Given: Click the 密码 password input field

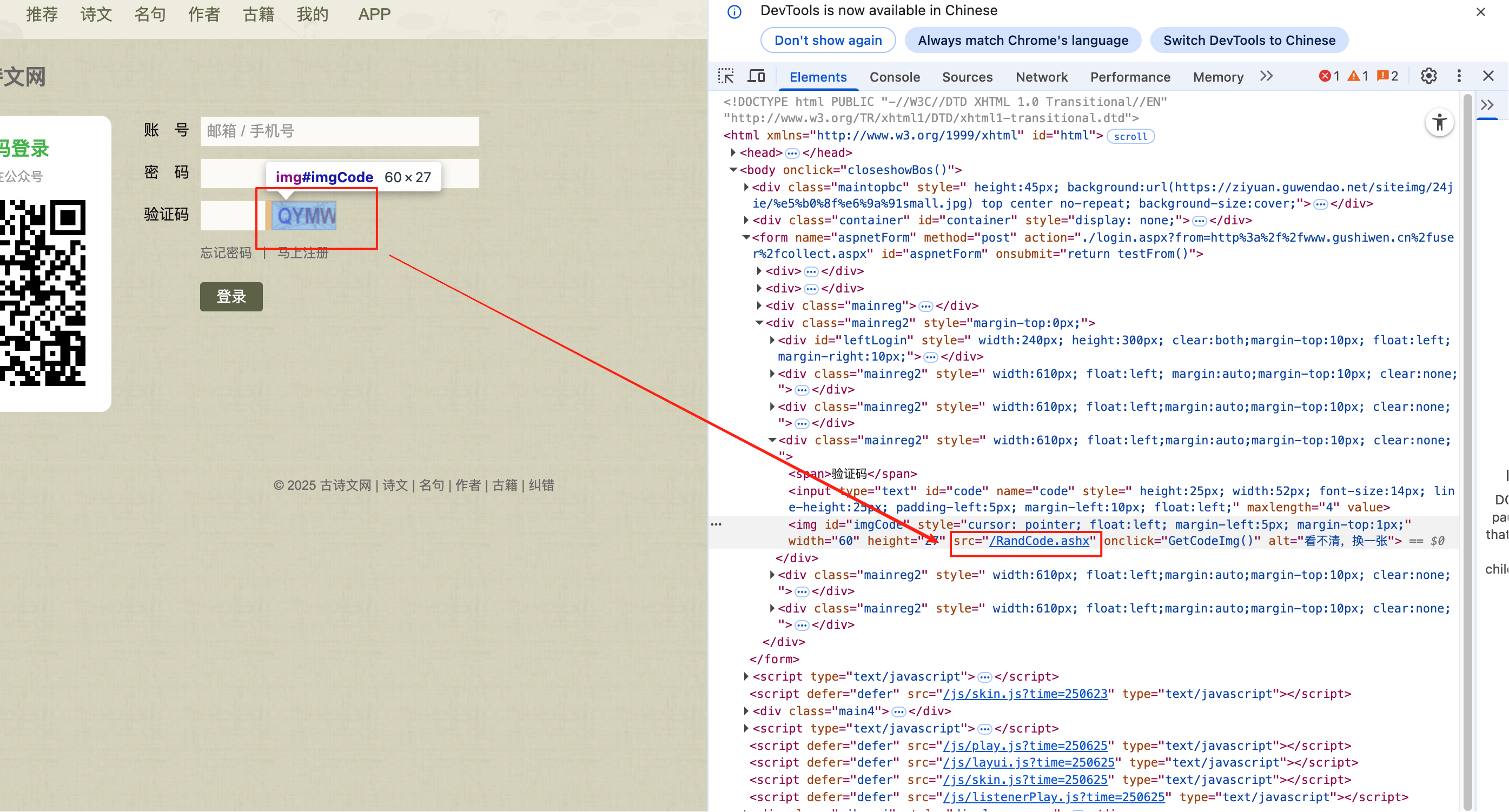Looking at the screenshot, I should [x=340, y=174].
